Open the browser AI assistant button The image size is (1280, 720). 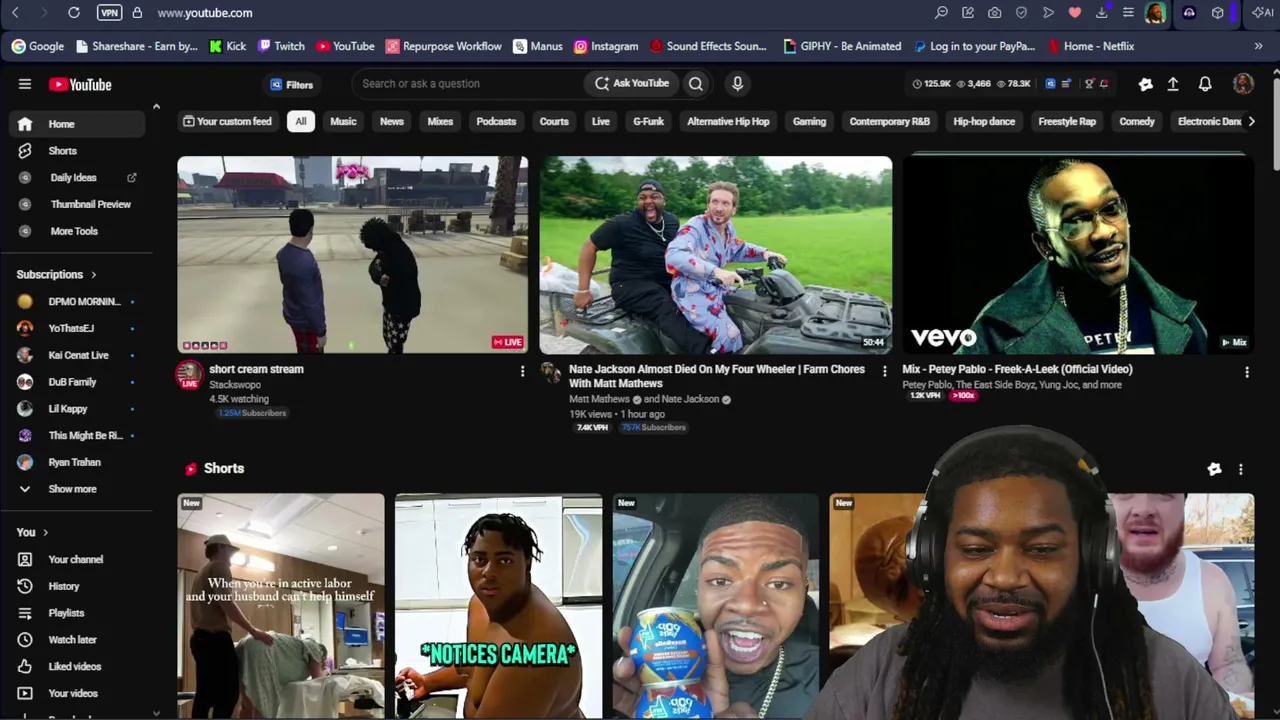1263,13
